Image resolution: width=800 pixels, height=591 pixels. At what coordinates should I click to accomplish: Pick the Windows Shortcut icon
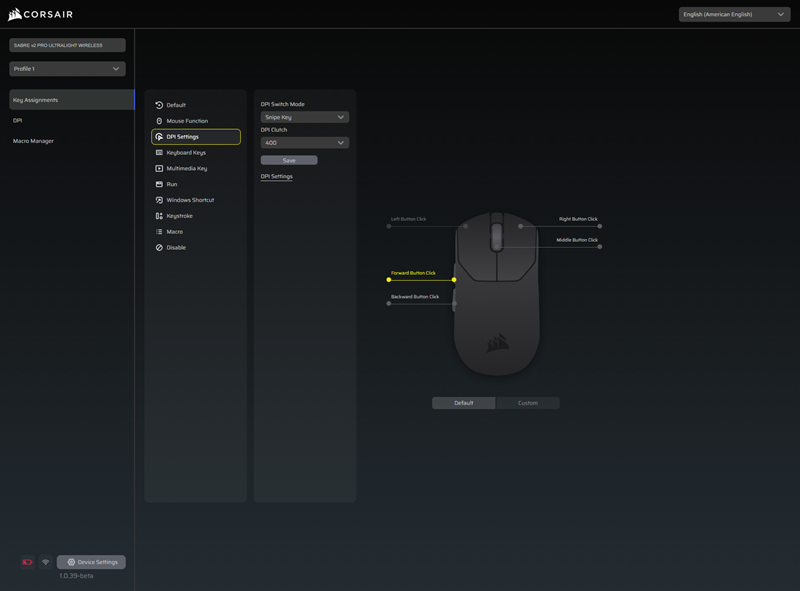[159, 200]
